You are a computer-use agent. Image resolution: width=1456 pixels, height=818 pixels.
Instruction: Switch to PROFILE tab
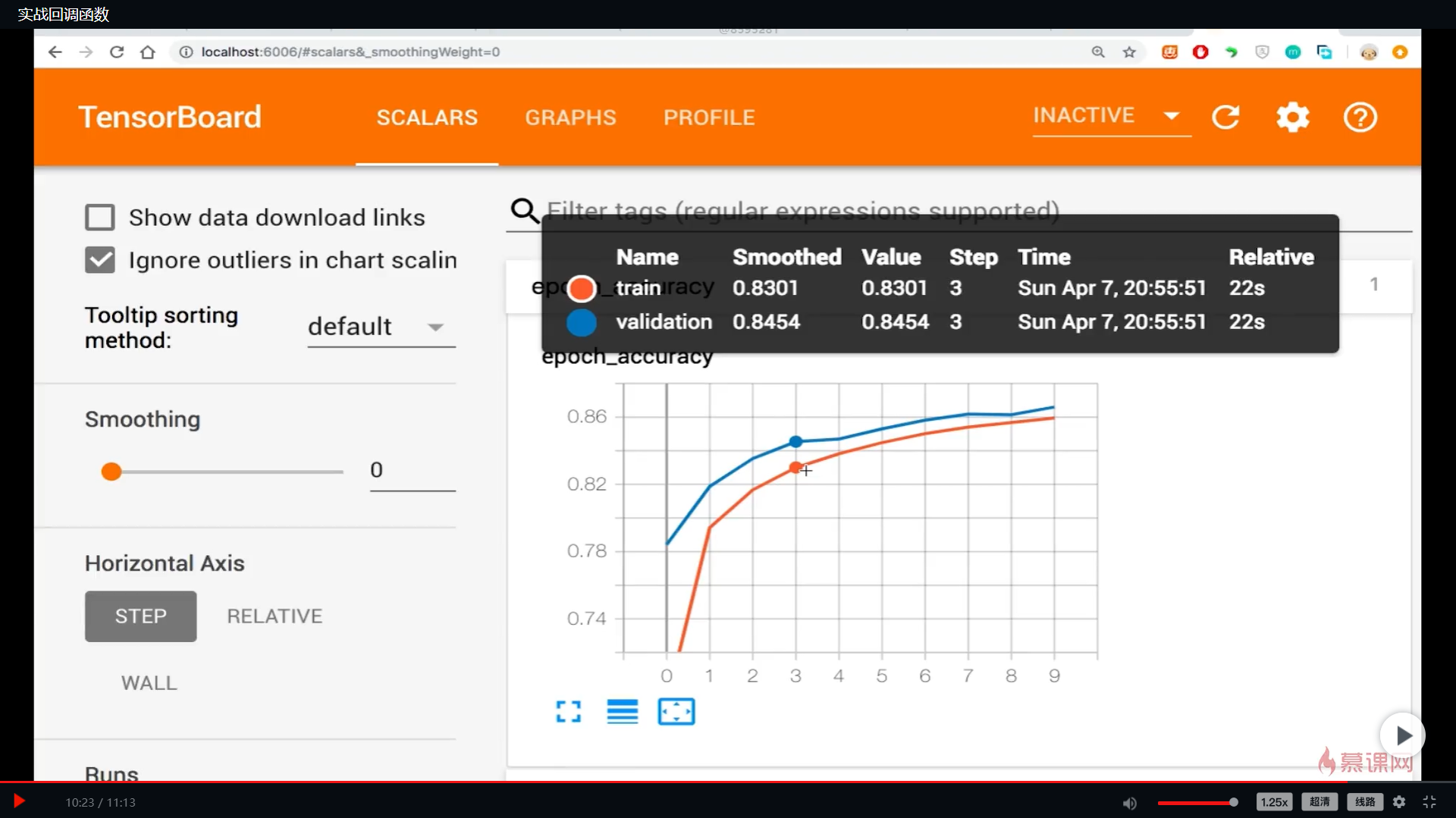709,118
